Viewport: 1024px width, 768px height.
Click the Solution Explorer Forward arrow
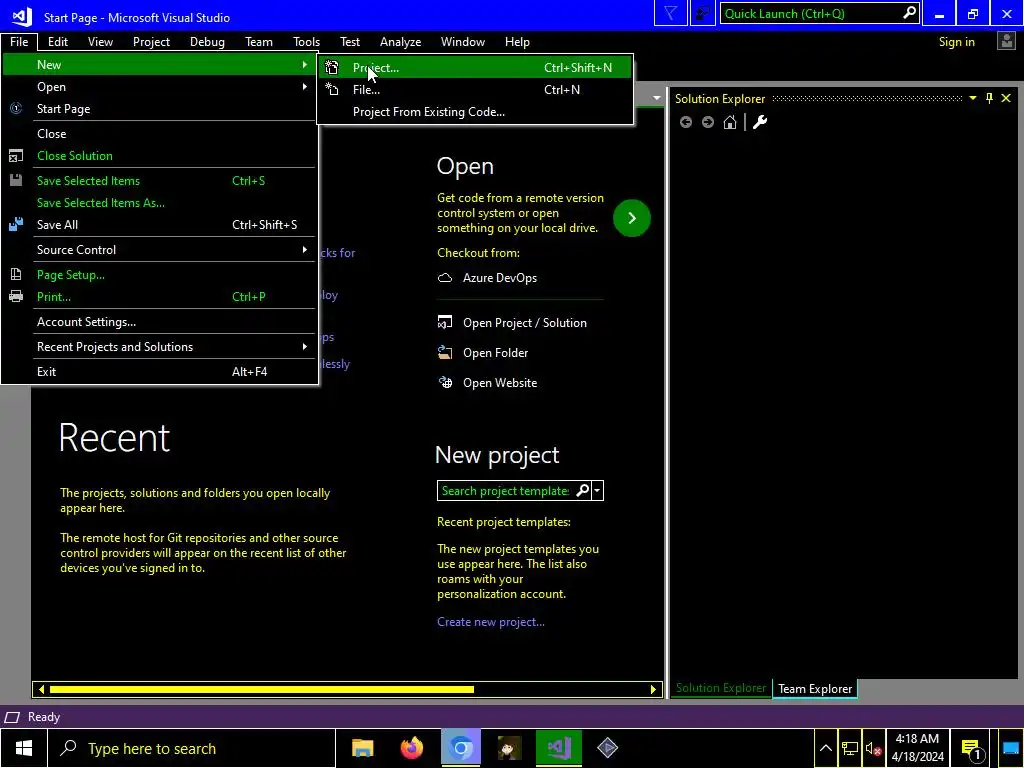(x=708, y=122)
